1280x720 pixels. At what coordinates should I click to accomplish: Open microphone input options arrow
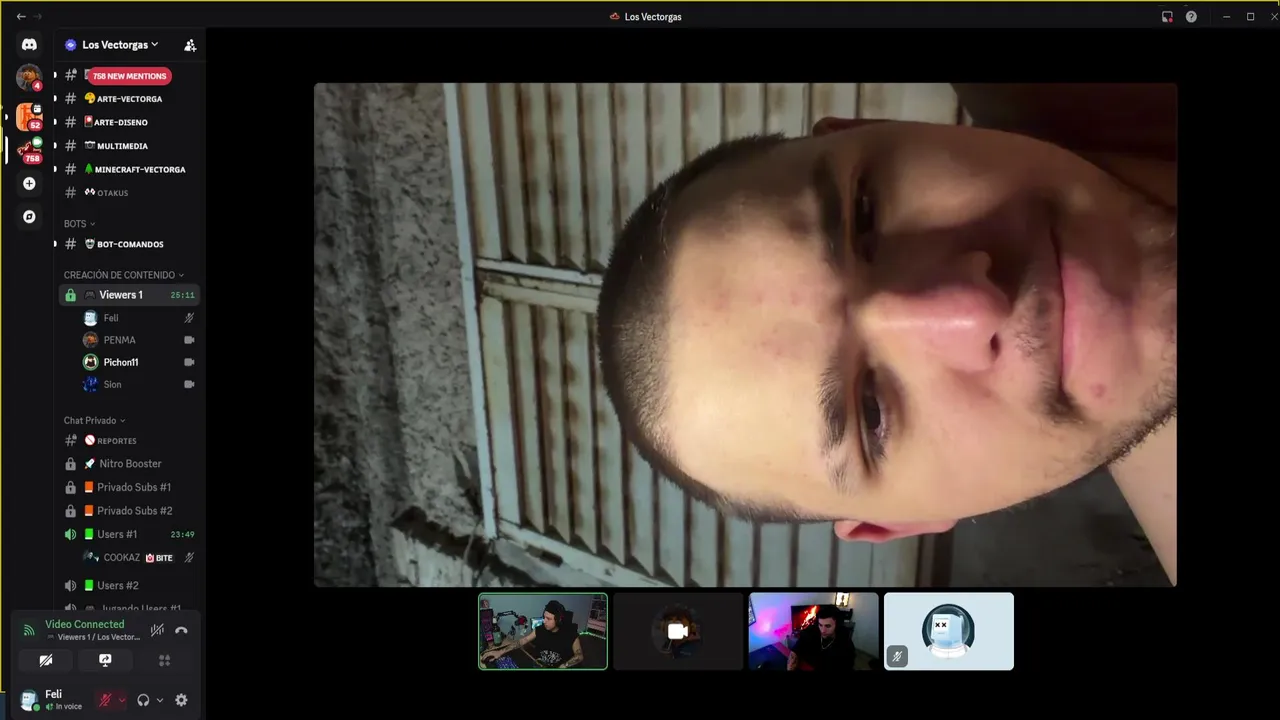(122, 700)
